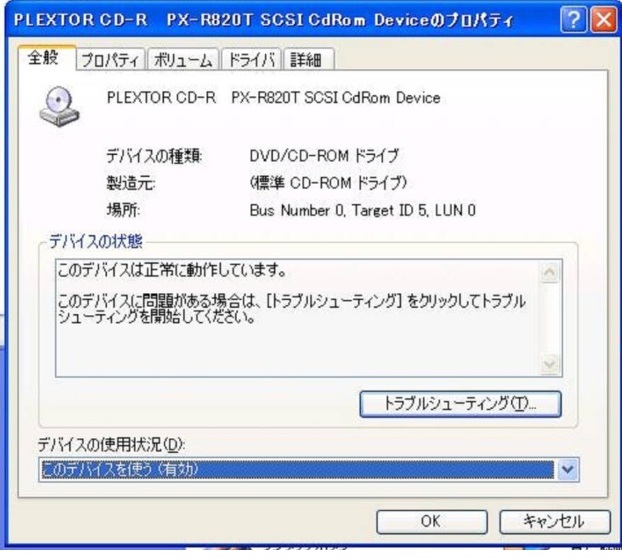Close the properties dialog with X
622x559 pixels.
(x=603, y=19)
